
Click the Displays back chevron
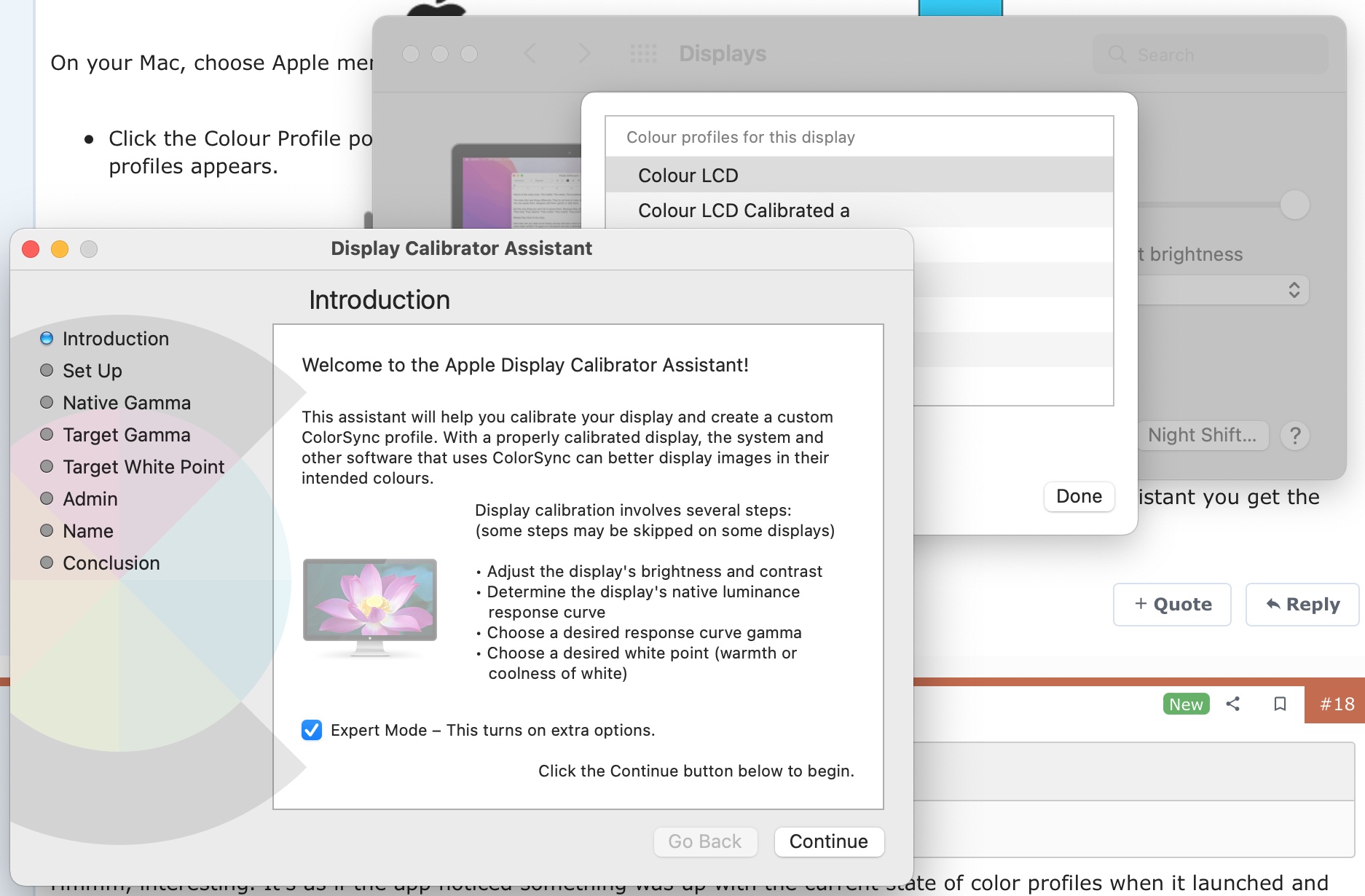tap(530, 53)
